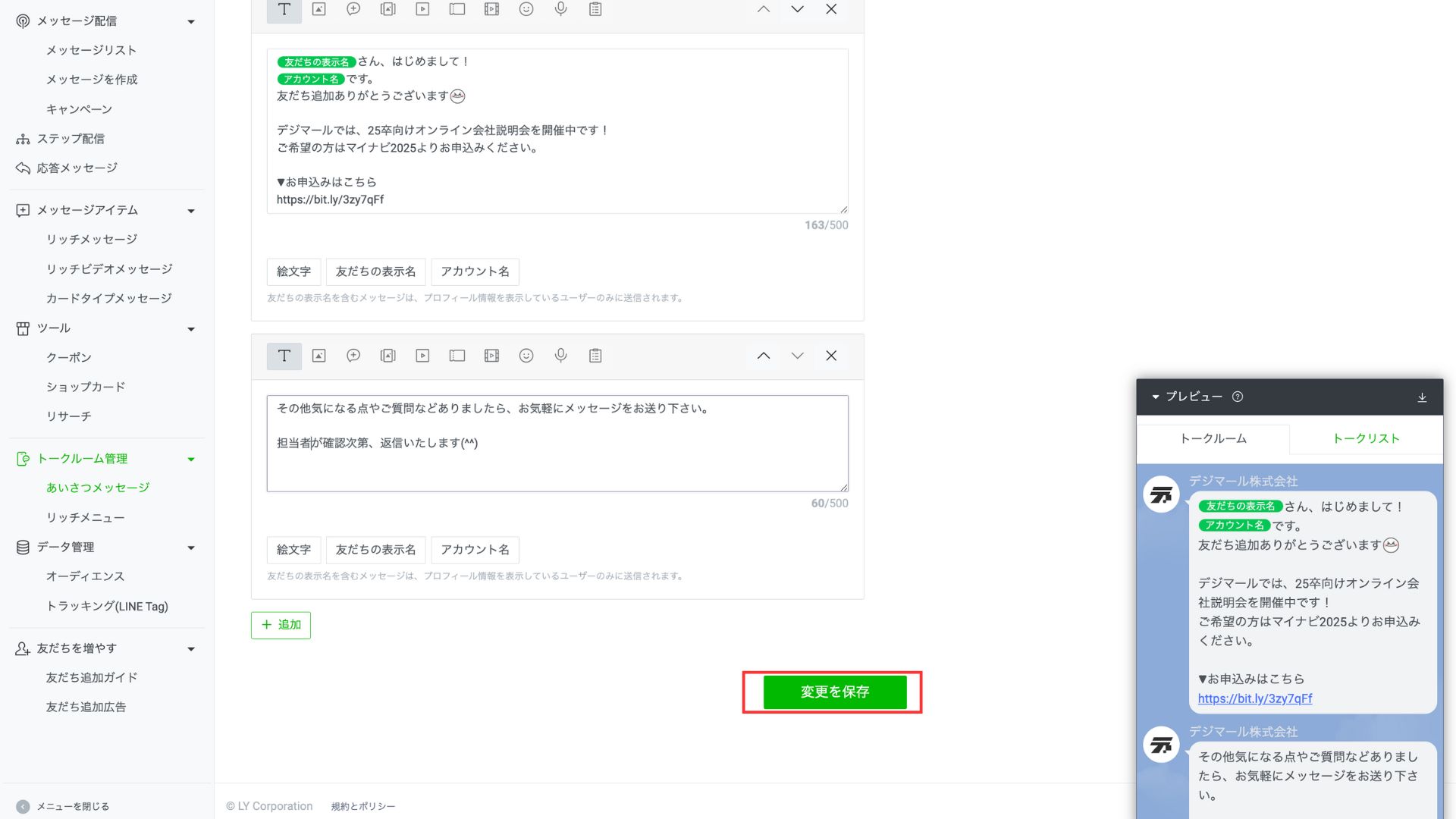Open メッセージを作成 in the sidebar
The width and height of the screenshot is (1456, 819).
pyautogui.click(x=92, y=80)
